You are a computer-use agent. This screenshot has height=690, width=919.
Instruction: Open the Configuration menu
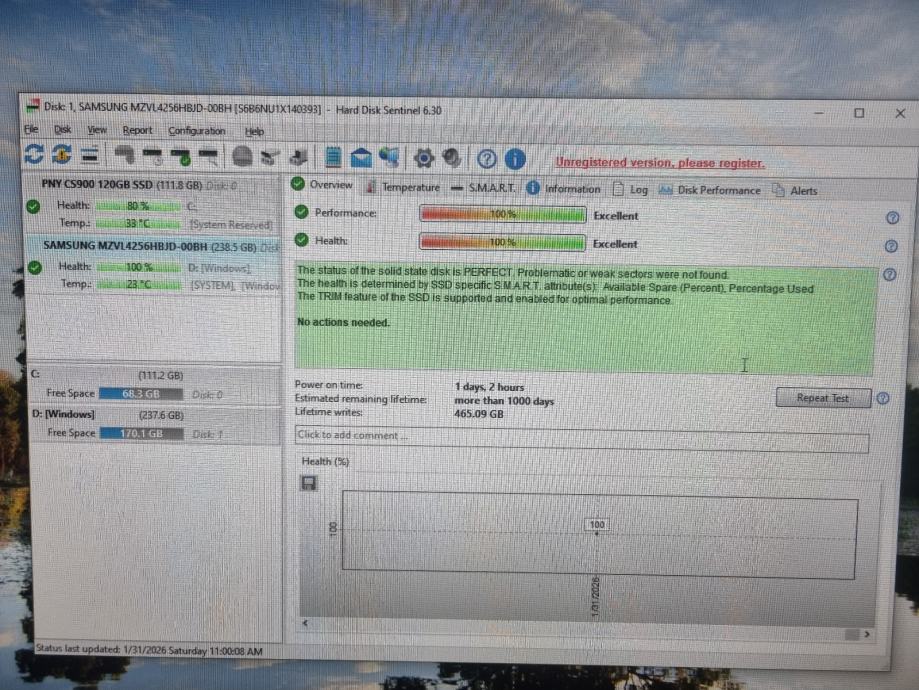tap(196, 131)
